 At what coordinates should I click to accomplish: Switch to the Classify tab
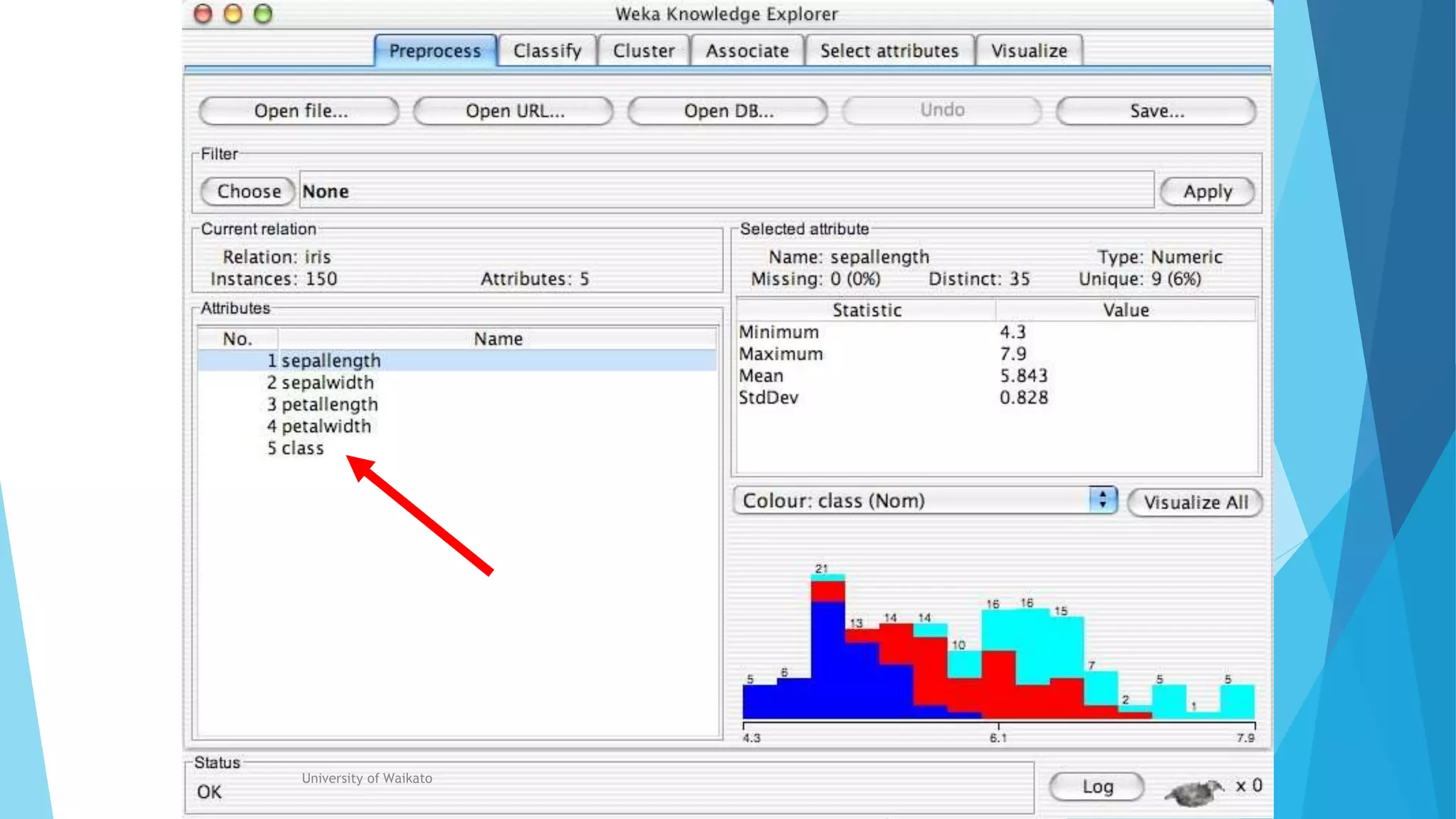point(547,51)
